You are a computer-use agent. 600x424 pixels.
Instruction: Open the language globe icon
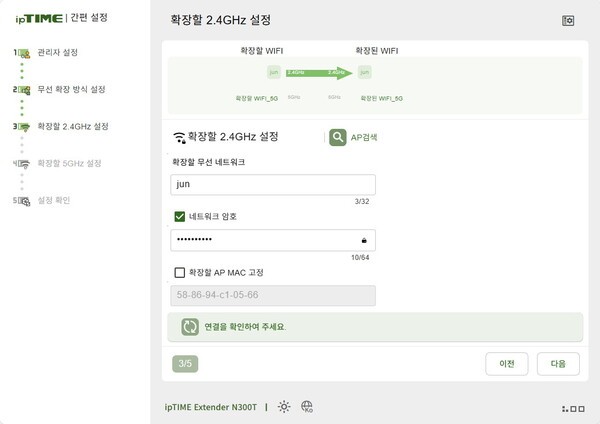307,406
